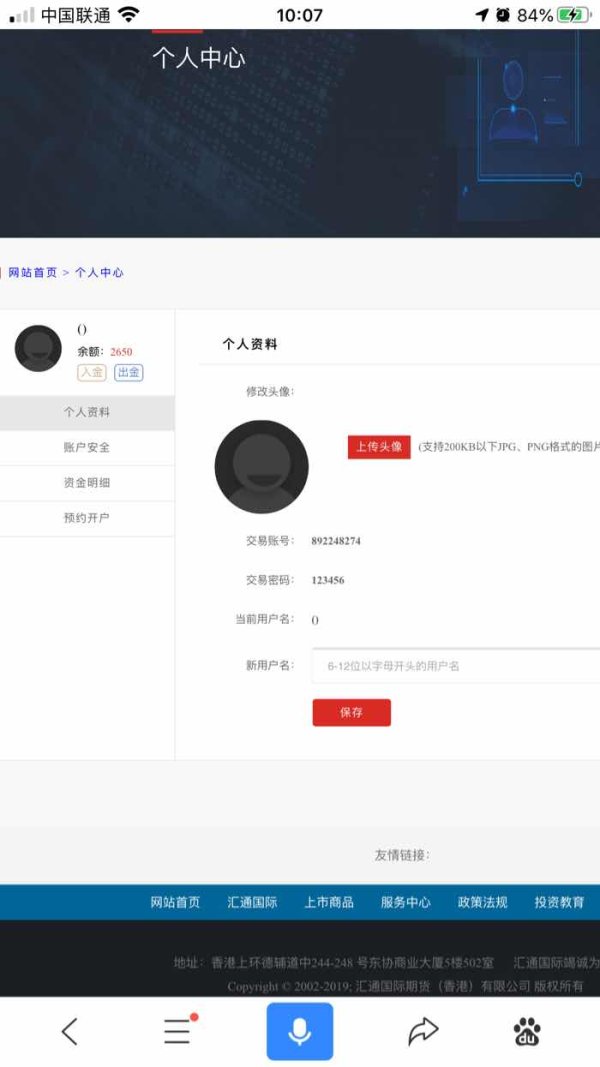The image size is (600, 1067).
Task: Select 个人资料 in the sidebar
Action: point(87,412)
